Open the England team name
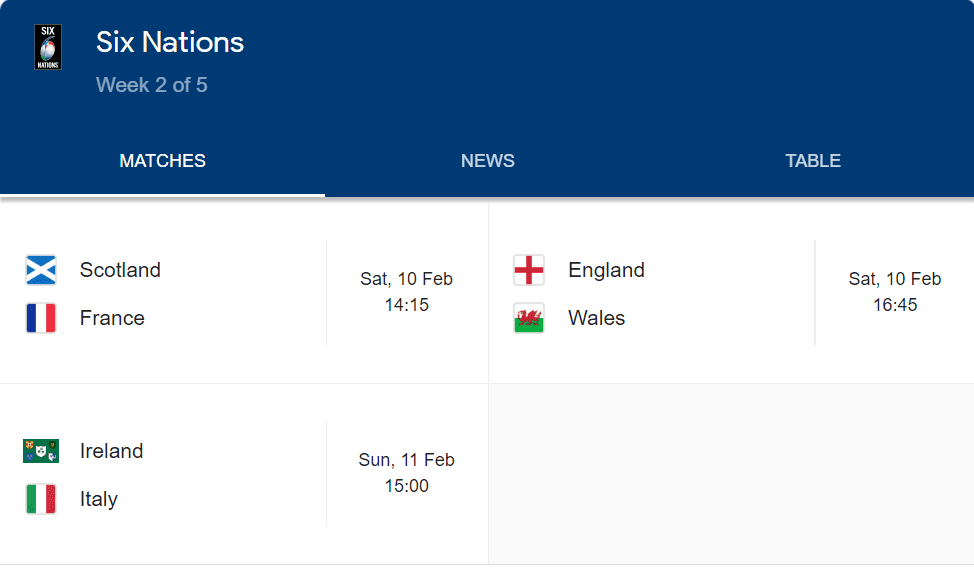The height and width of the screenshot is (569, 974). tap(606, 270)
